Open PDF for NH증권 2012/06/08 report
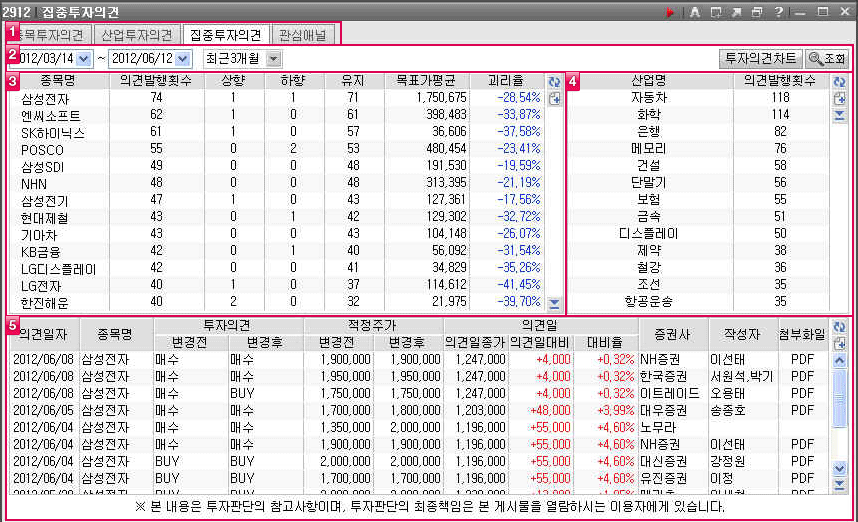 click(x=802, y=359)
